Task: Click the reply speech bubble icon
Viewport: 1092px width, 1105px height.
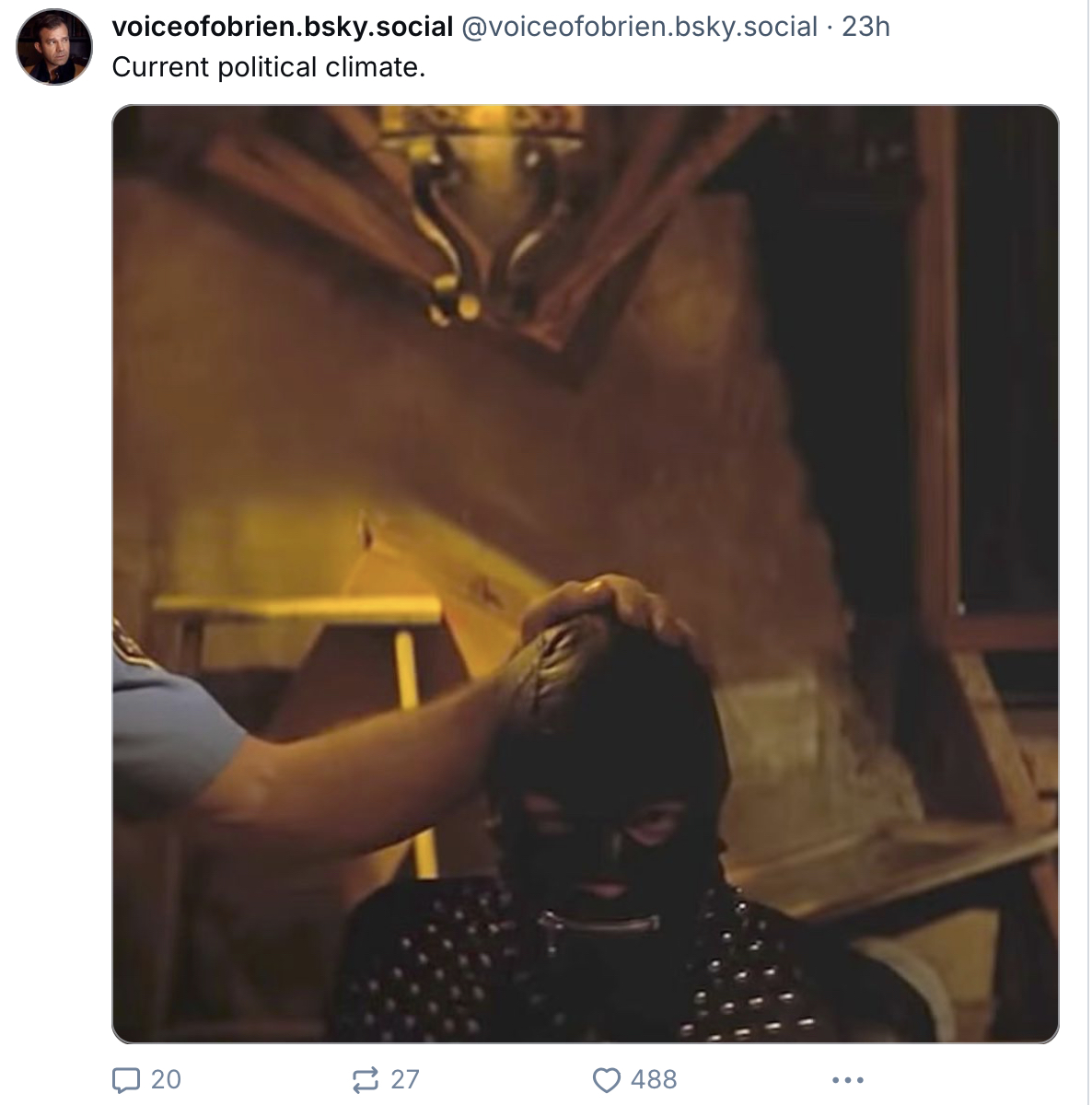Action: 124,1079
